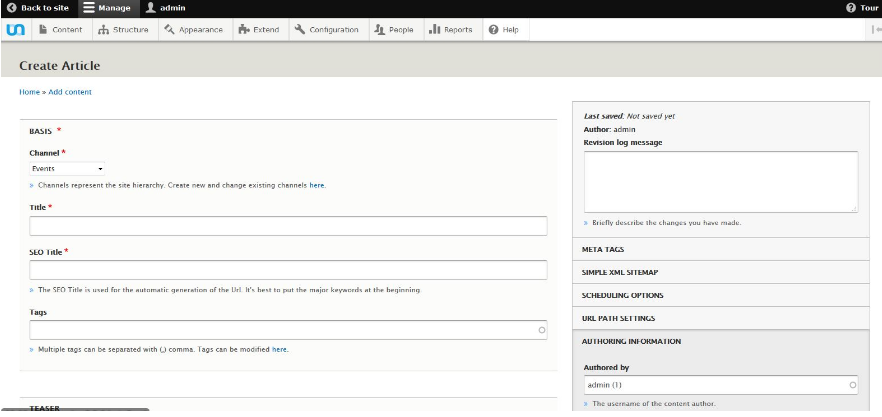Click the Thunder logo home icon

(15, 30)
